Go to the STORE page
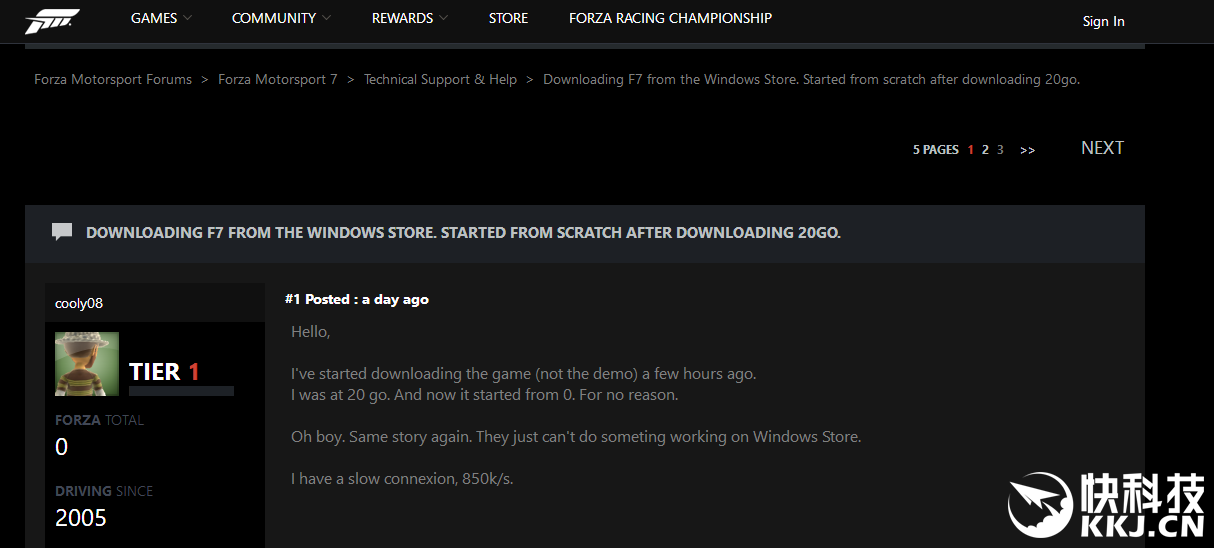Image resolution: width=1214 pixels, height=548 pixels. (x=508, y=18)
